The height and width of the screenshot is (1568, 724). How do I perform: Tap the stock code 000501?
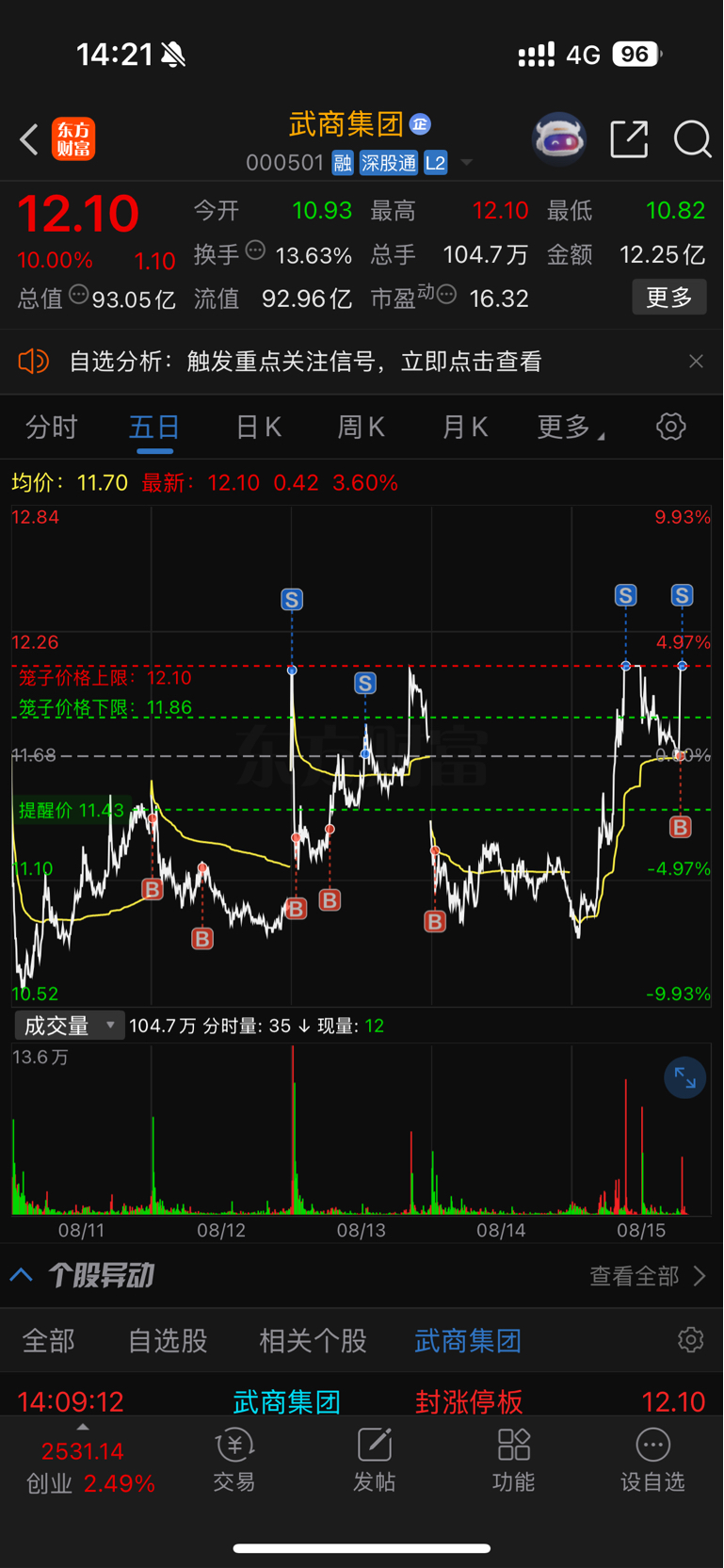tap(284, 163)
